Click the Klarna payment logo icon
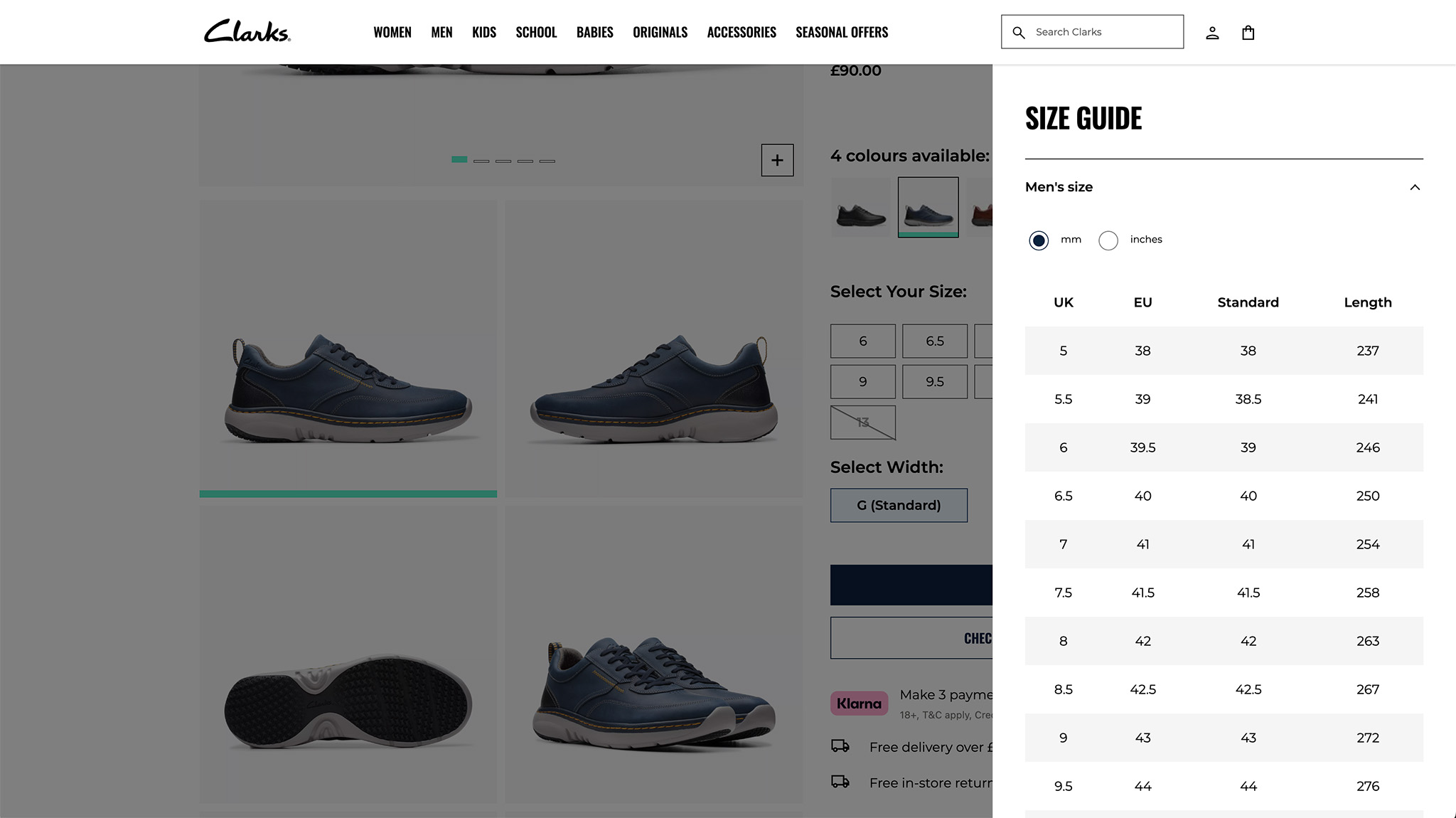Viewport: 1456px width, 818px height. (x=858, y=702)
